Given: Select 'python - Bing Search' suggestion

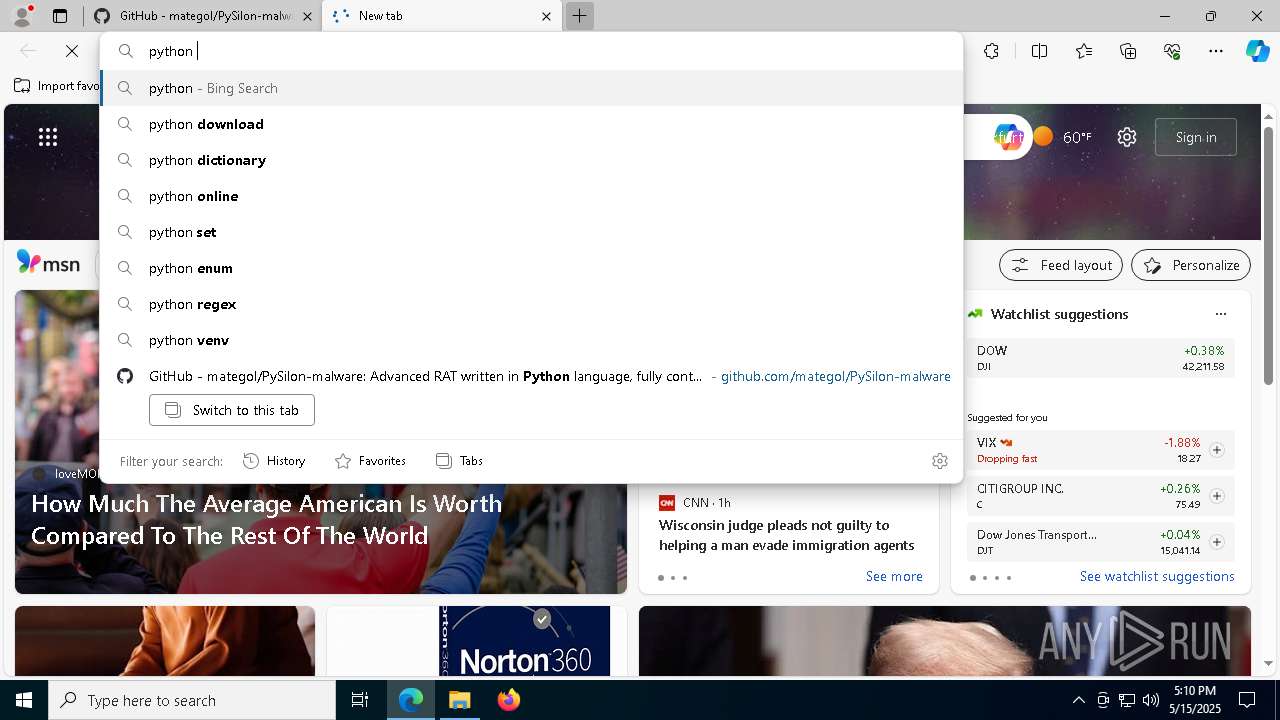Looking at the screenshot, I should coord(531,88).
